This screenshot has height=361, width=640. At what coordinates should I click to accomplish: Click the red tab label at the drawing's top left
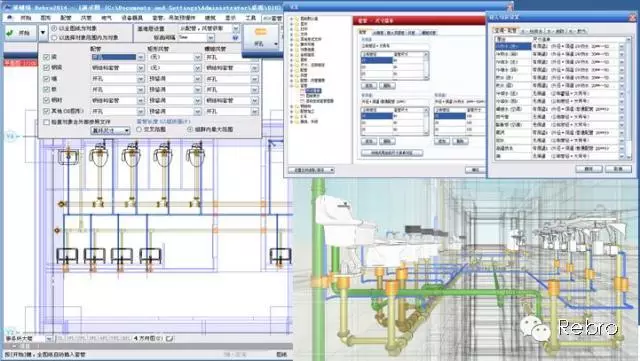coord(20,63)
